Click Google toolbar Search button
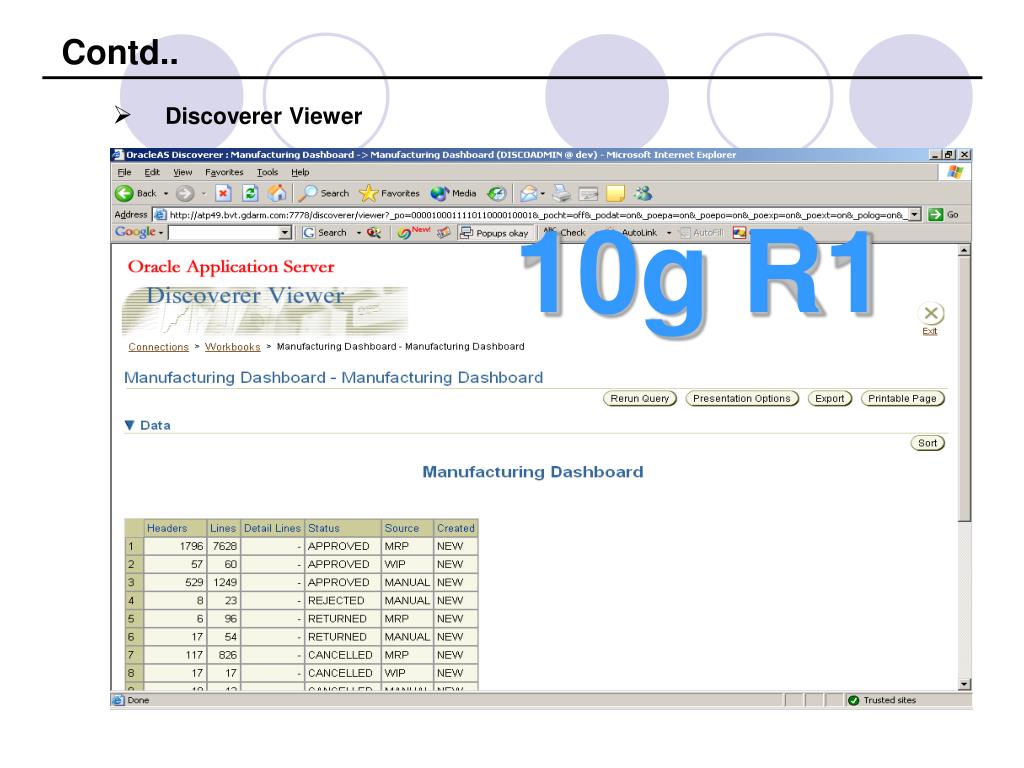 click(x=325, y=232)
